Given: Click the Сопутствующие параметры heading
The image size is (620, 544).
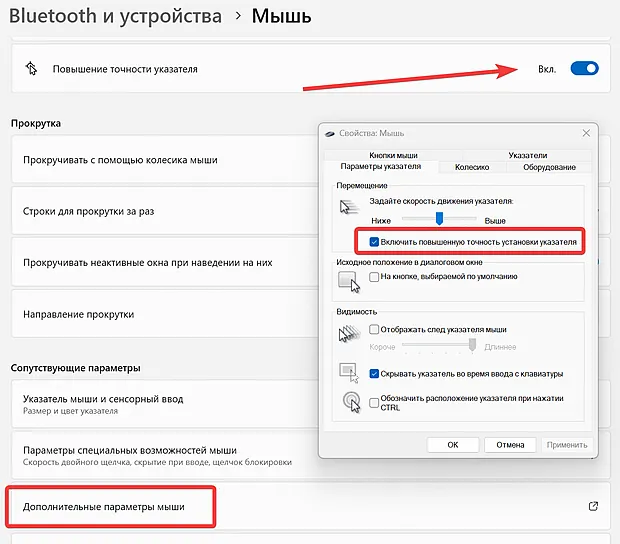Looking at the screenshot, I should coord(76,368).
